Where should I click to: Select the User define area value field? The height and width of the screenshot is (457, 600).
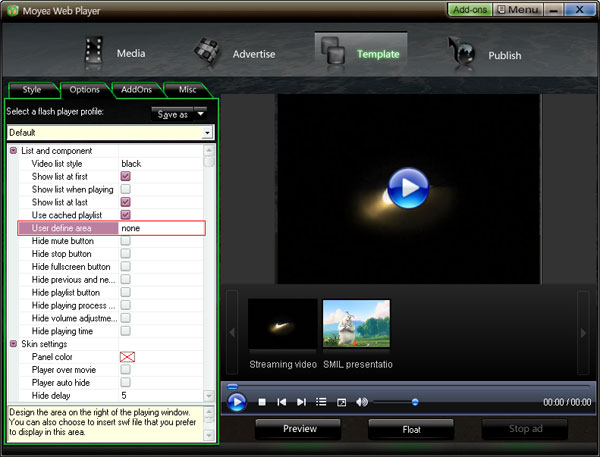pos(161,228)
